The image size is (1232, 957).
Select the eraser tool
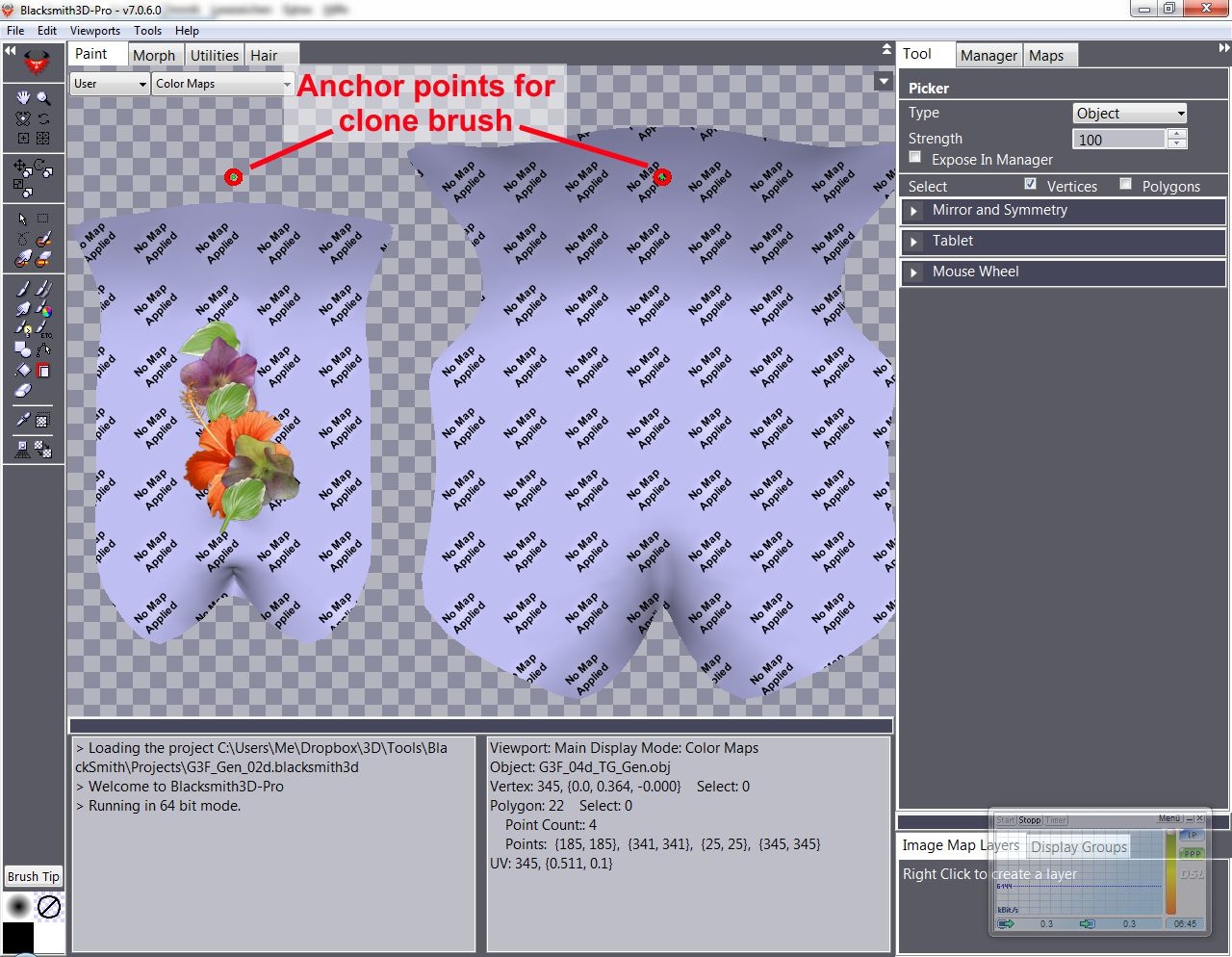click(23, 390)
